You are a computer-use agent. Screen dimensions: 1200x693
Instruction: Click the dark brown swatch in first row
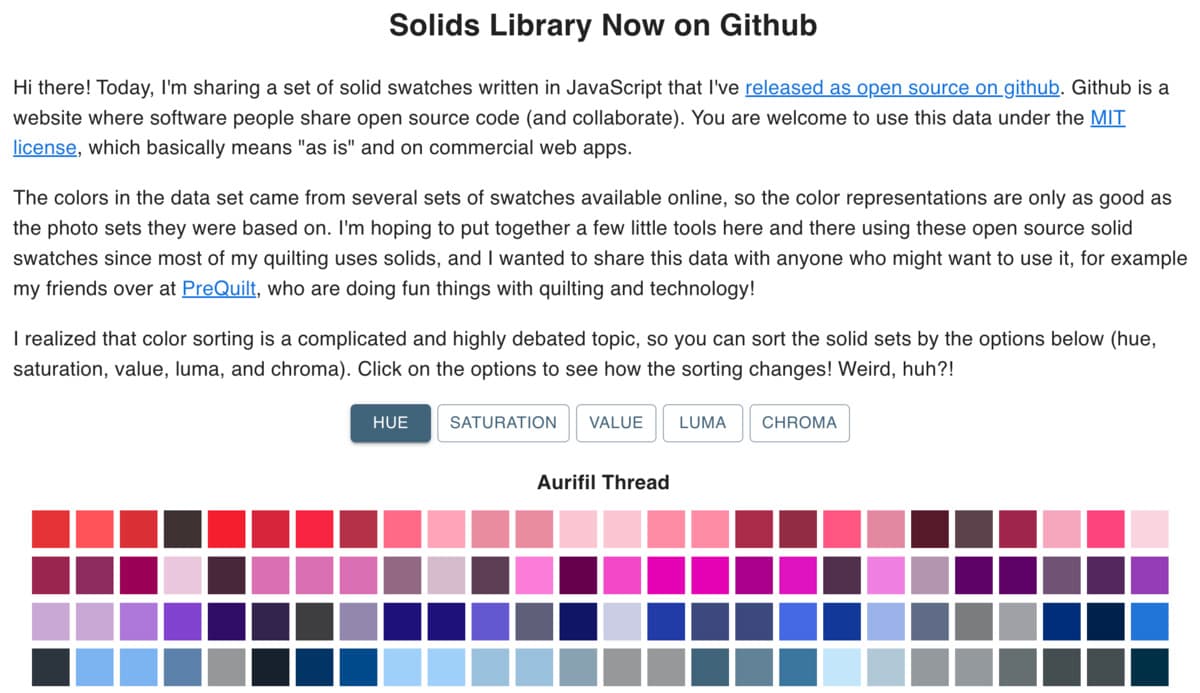click(183, 528)
